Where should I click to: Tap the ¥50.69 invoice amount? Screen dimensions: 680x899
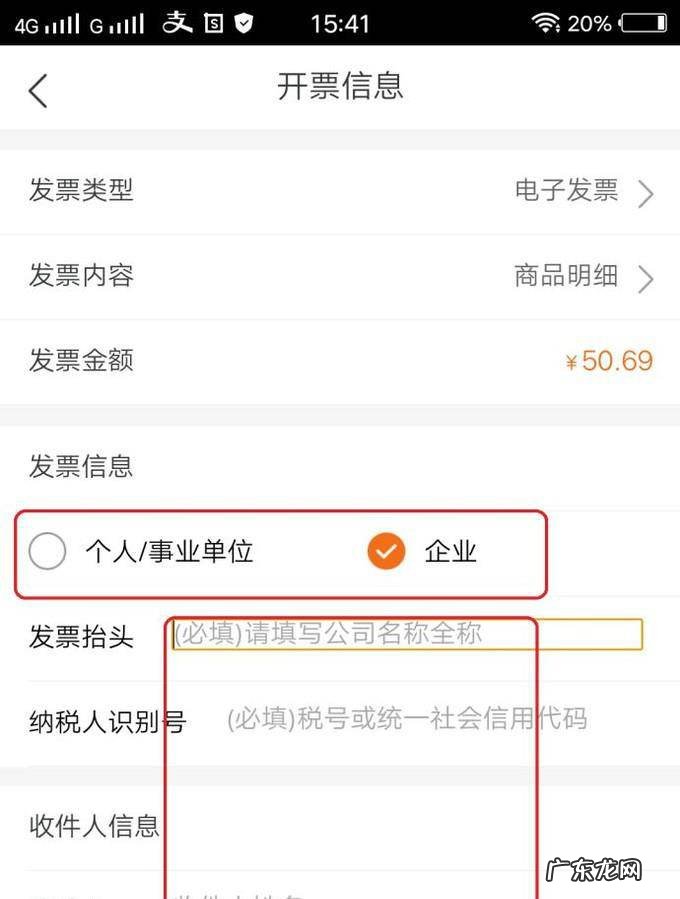click(x=608, y=361)
